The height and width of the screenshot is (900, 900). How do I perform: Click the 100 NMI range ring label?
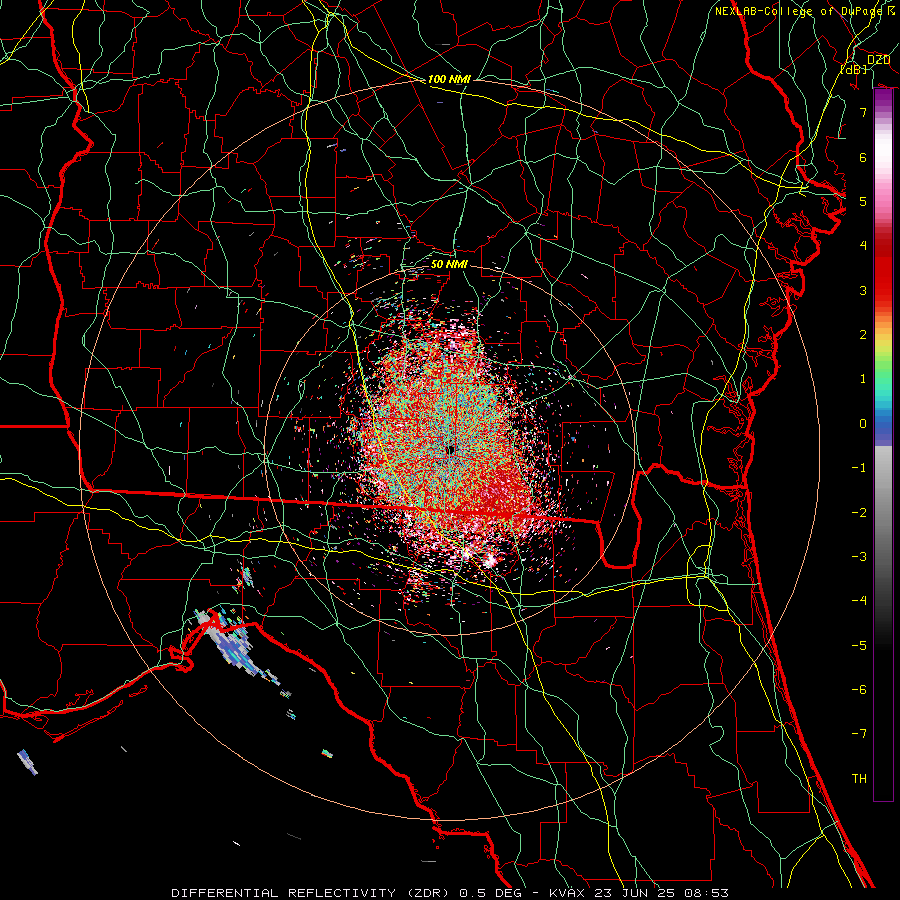pos(449,79)
